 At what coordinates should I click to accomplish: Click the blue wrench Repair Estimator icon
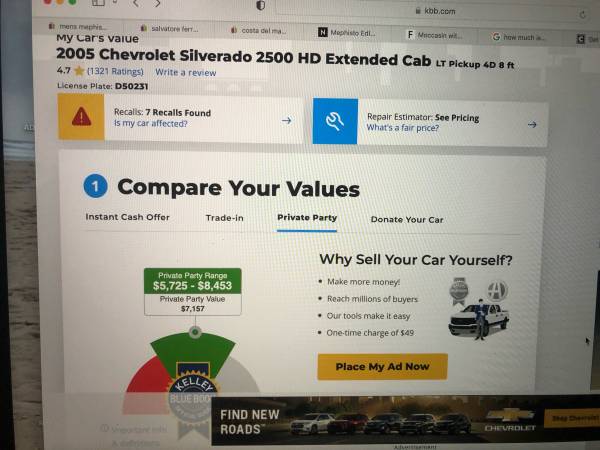[x=335, y=121]
